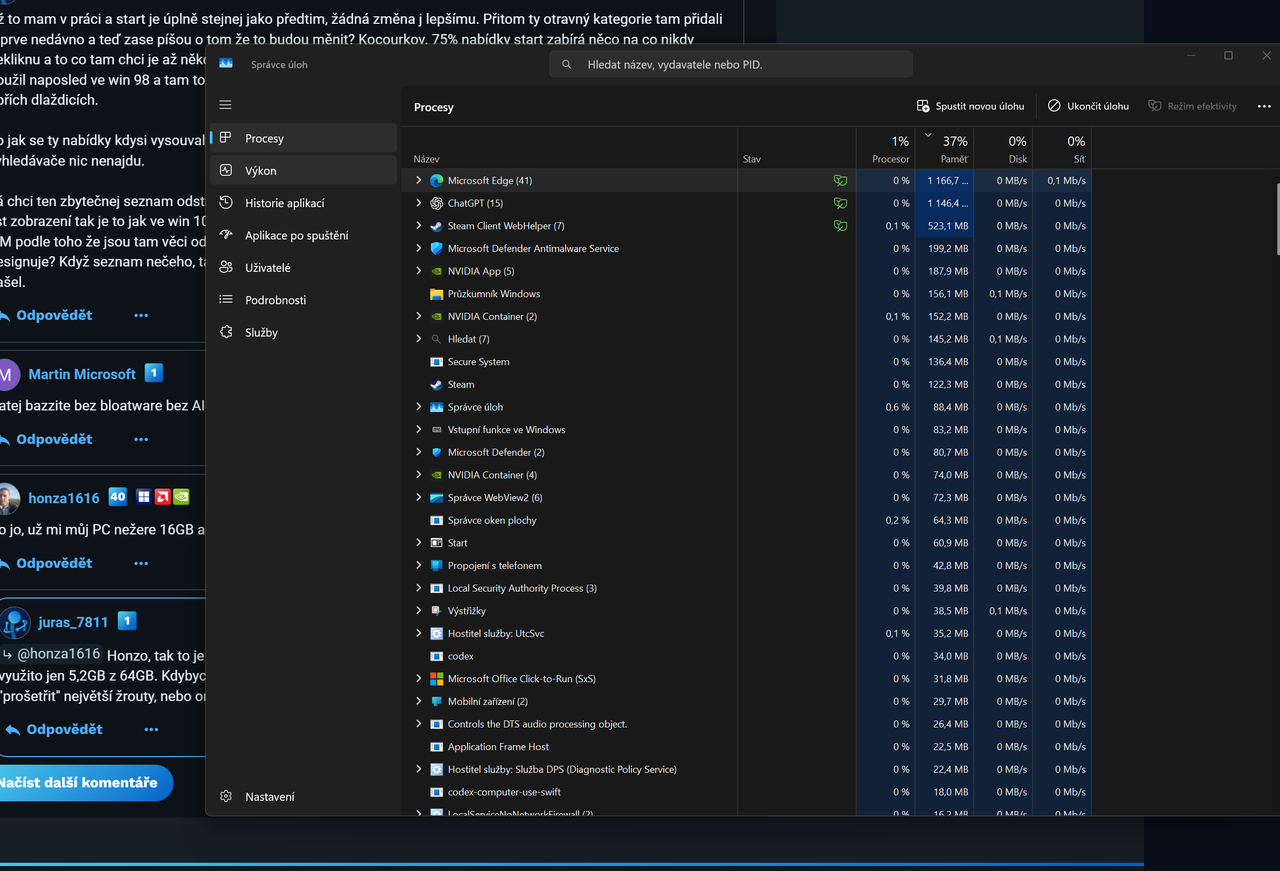This screenshot has height=871, width=1280.
Task: Open the three dots menu under honza1616 comment
Action: [x=141, y=563]
